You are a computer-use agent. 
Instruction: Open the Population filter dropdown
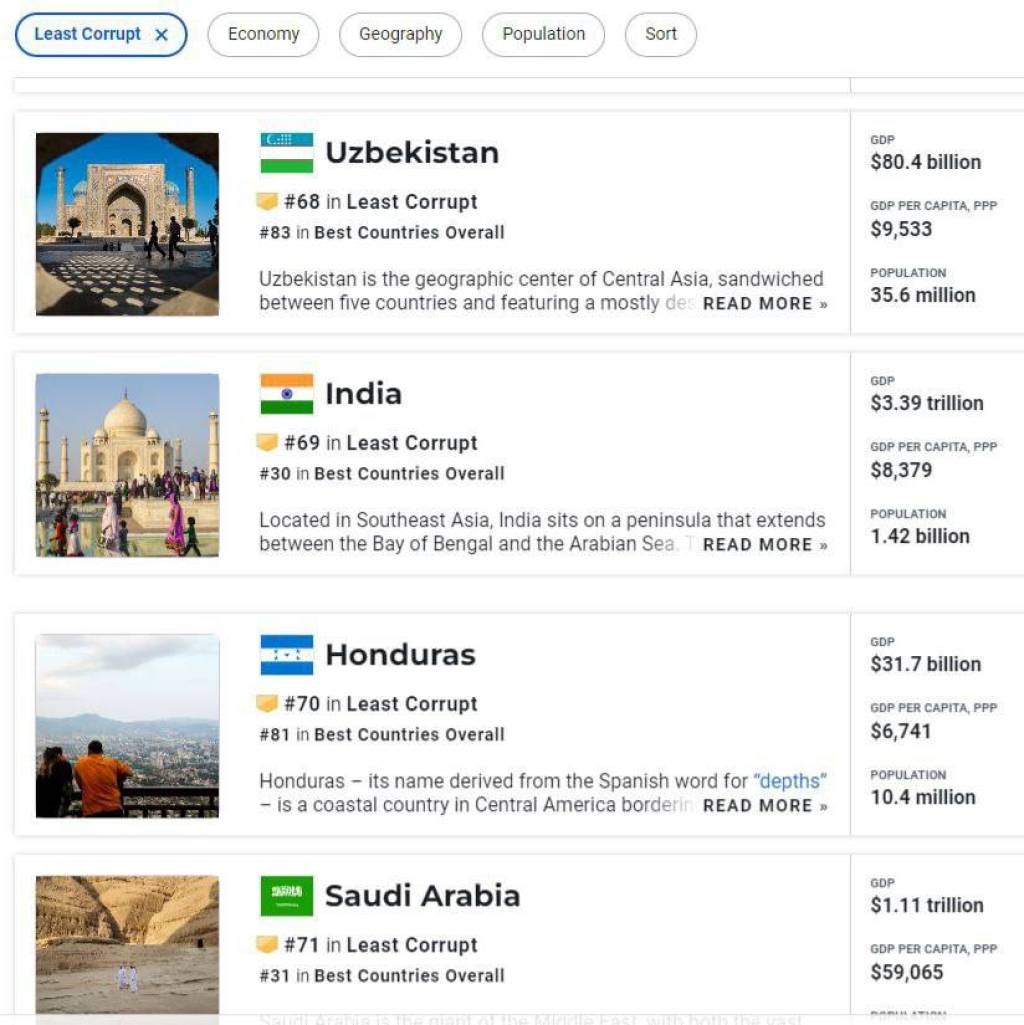pyautogui.click(x=543, y=34)
